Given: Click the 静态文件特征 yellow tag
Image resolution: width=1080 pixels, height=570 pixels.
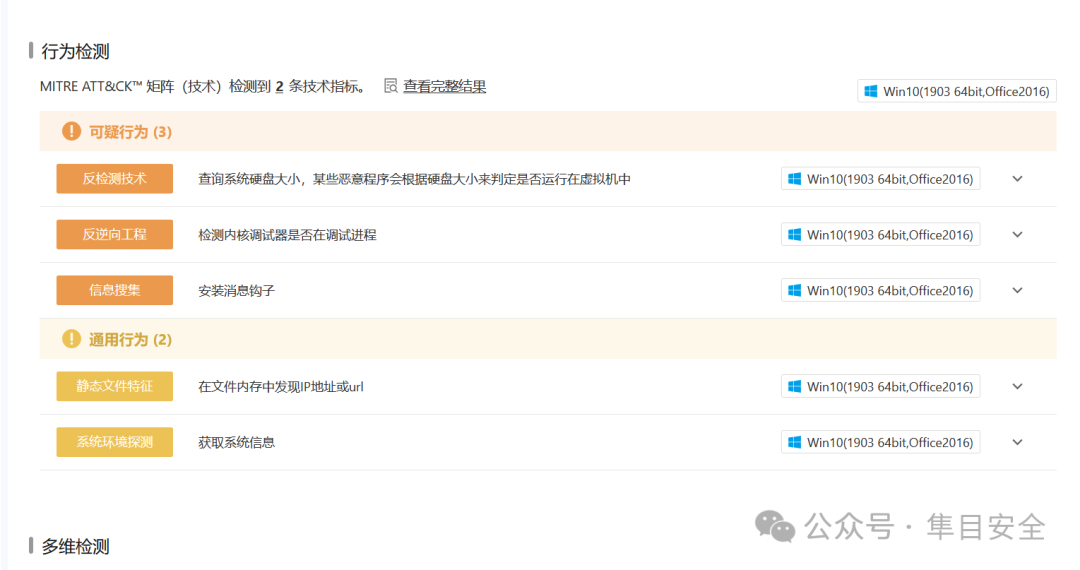Looking at the screenshot, I should pos(114,386).
